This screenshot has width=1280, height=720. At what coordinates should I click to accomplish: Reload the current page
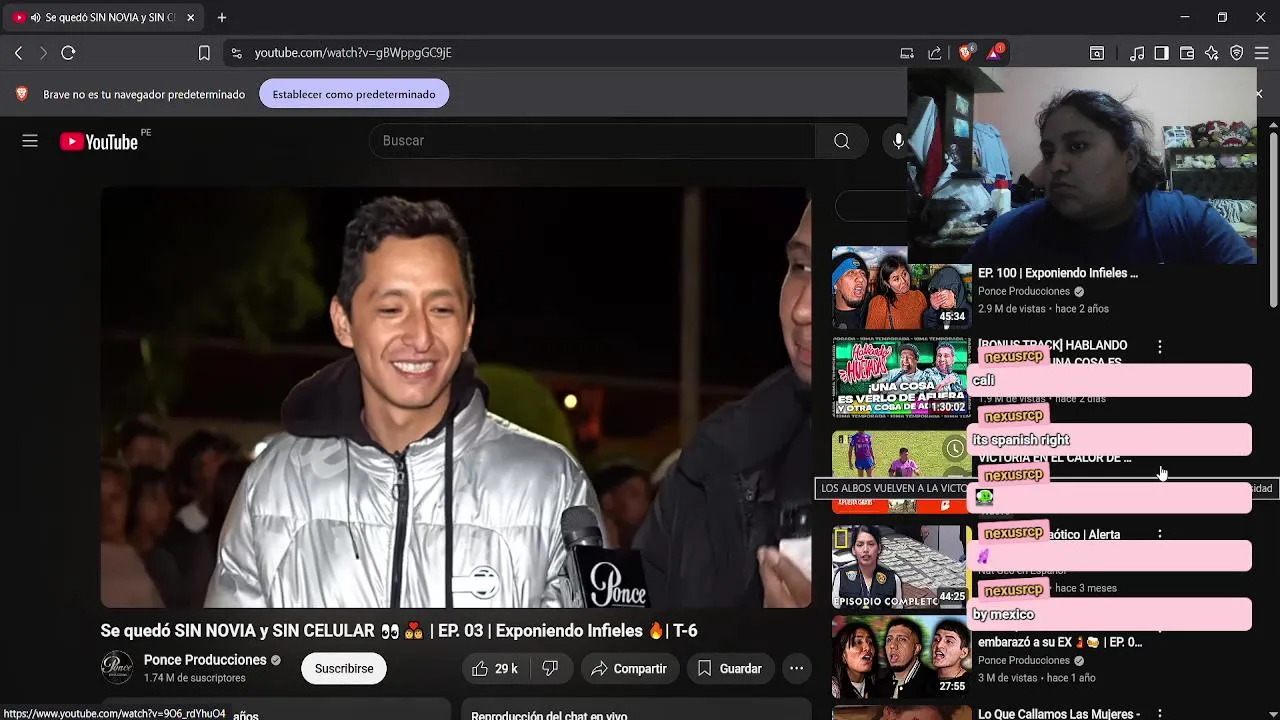coord(68,53)
